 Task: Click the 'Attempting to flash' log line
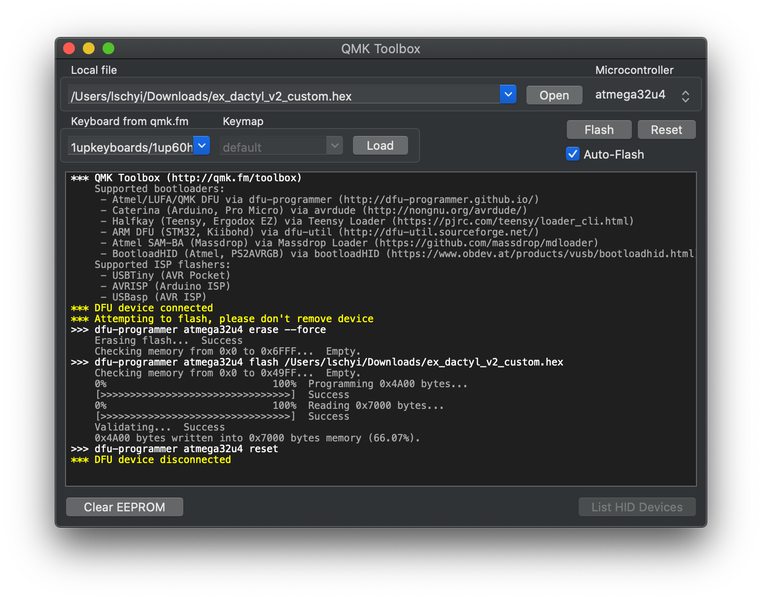tap(222, 319)
